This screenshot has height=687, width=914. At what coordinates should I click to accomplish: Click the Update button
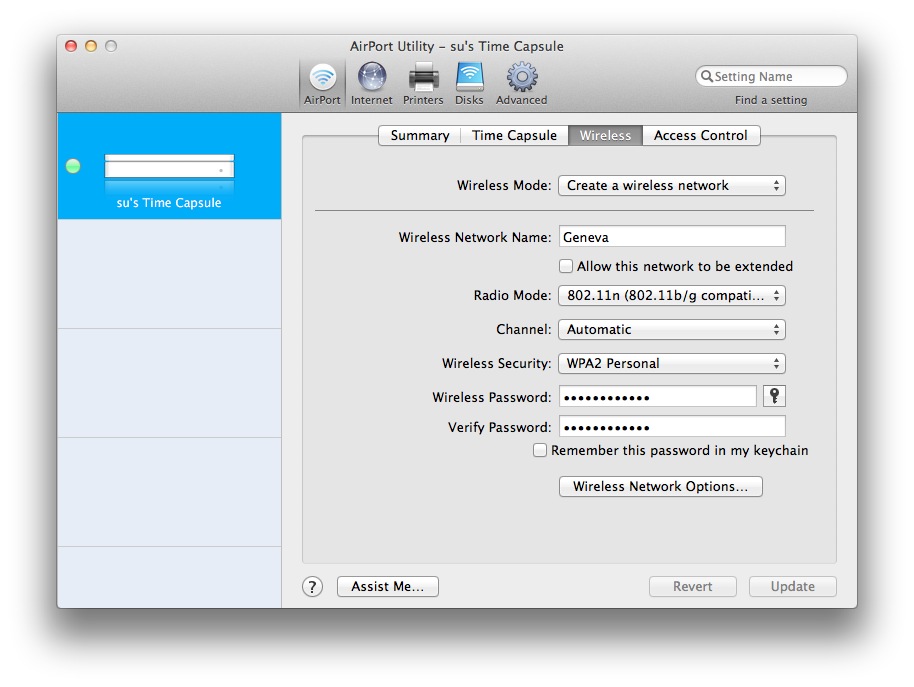click(793, 587)
